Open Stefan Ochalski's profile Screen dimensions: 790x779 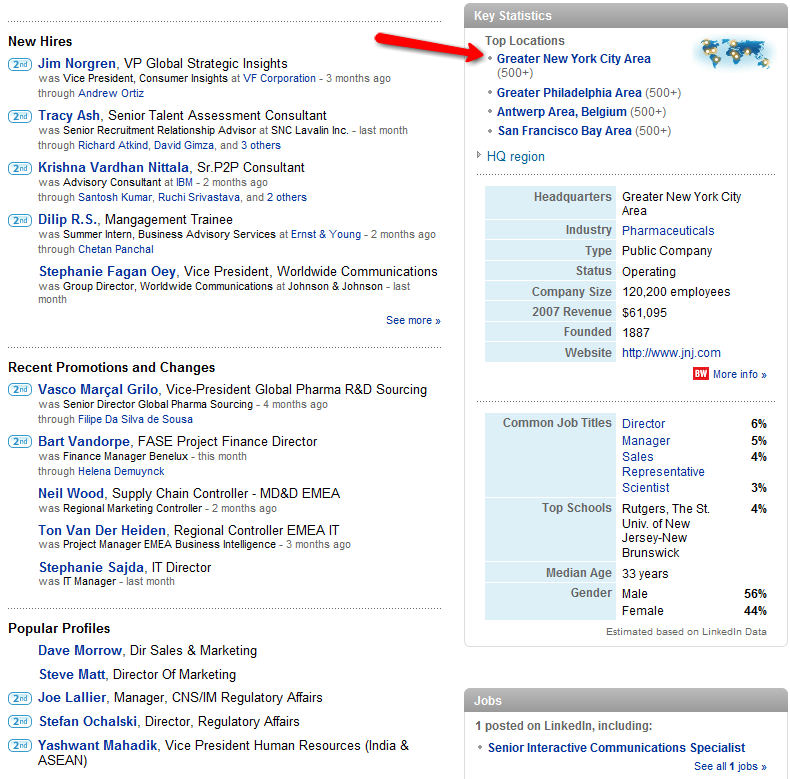coord(88,722)
